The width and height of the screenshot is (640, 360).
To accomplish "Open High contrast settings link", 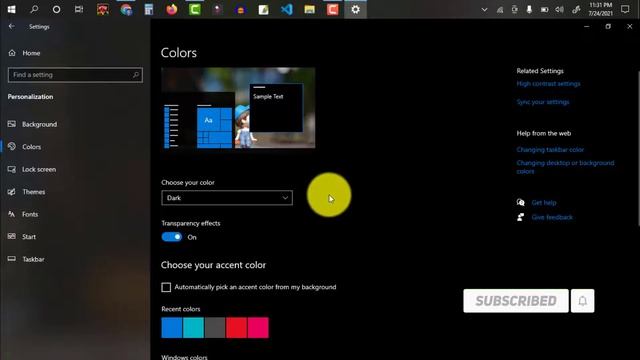I will point(548,84).
